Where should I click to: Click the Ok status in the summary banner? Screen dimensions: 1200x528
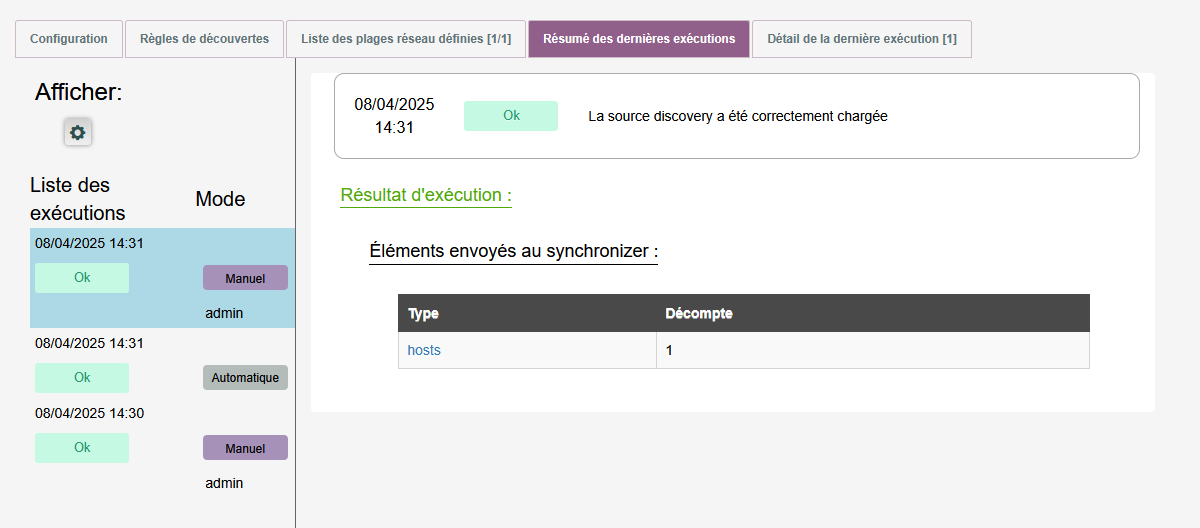click(511, 116)
